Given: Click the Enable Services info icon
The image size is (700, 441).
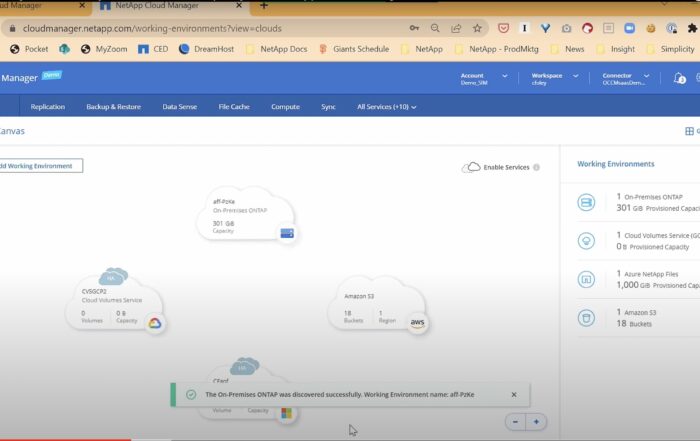Looking at the screenshot, I should tap(537, 168).
